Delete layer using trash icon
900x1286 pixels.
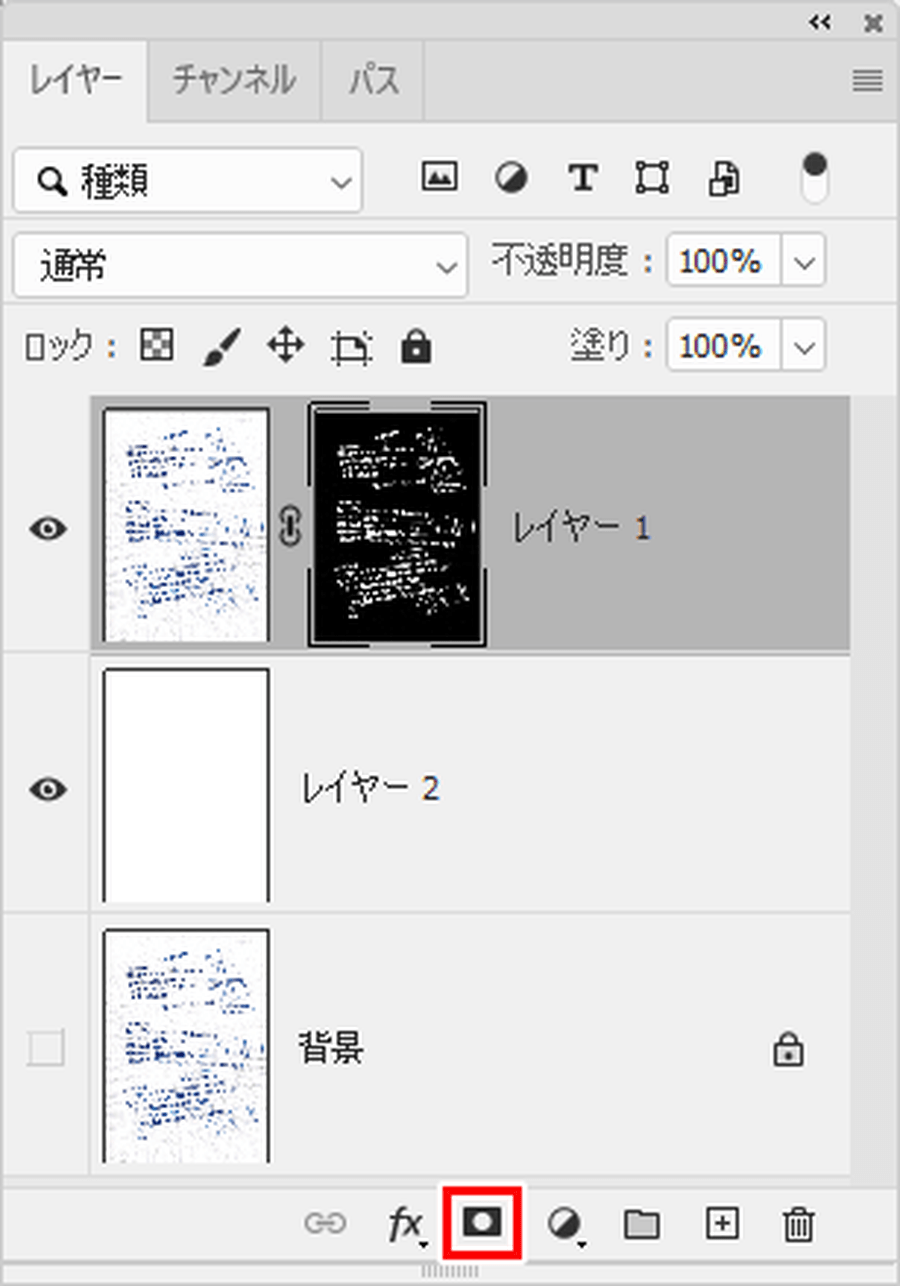798,1224
